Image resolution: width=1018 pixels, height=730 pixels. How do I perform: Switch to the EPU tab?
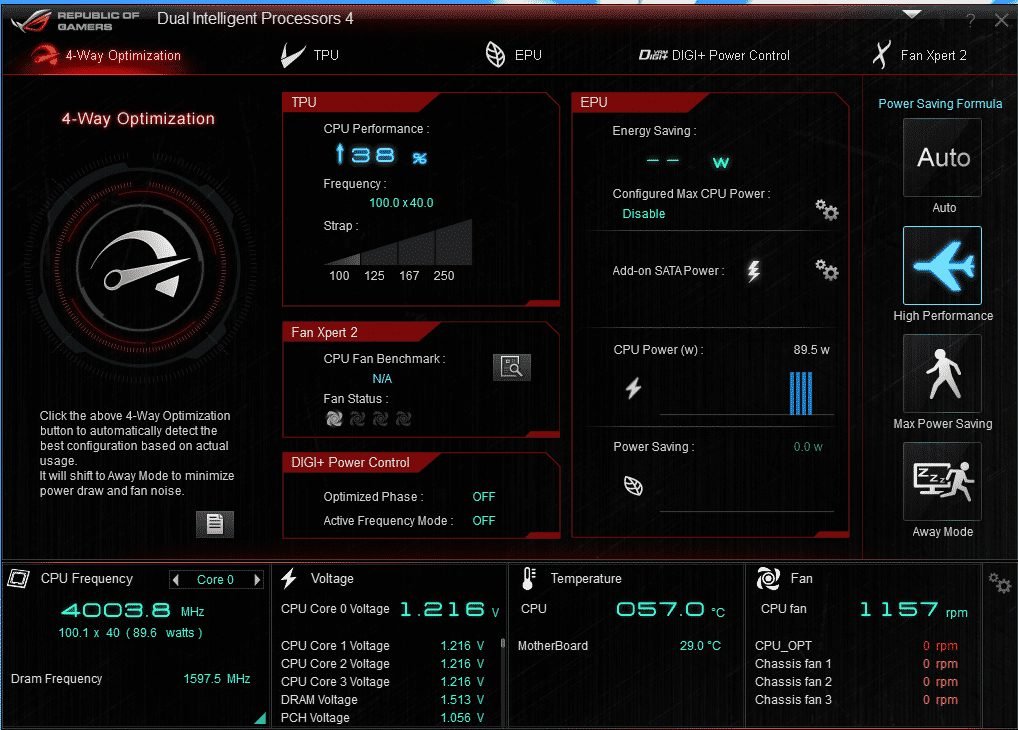tap(514, 55)
